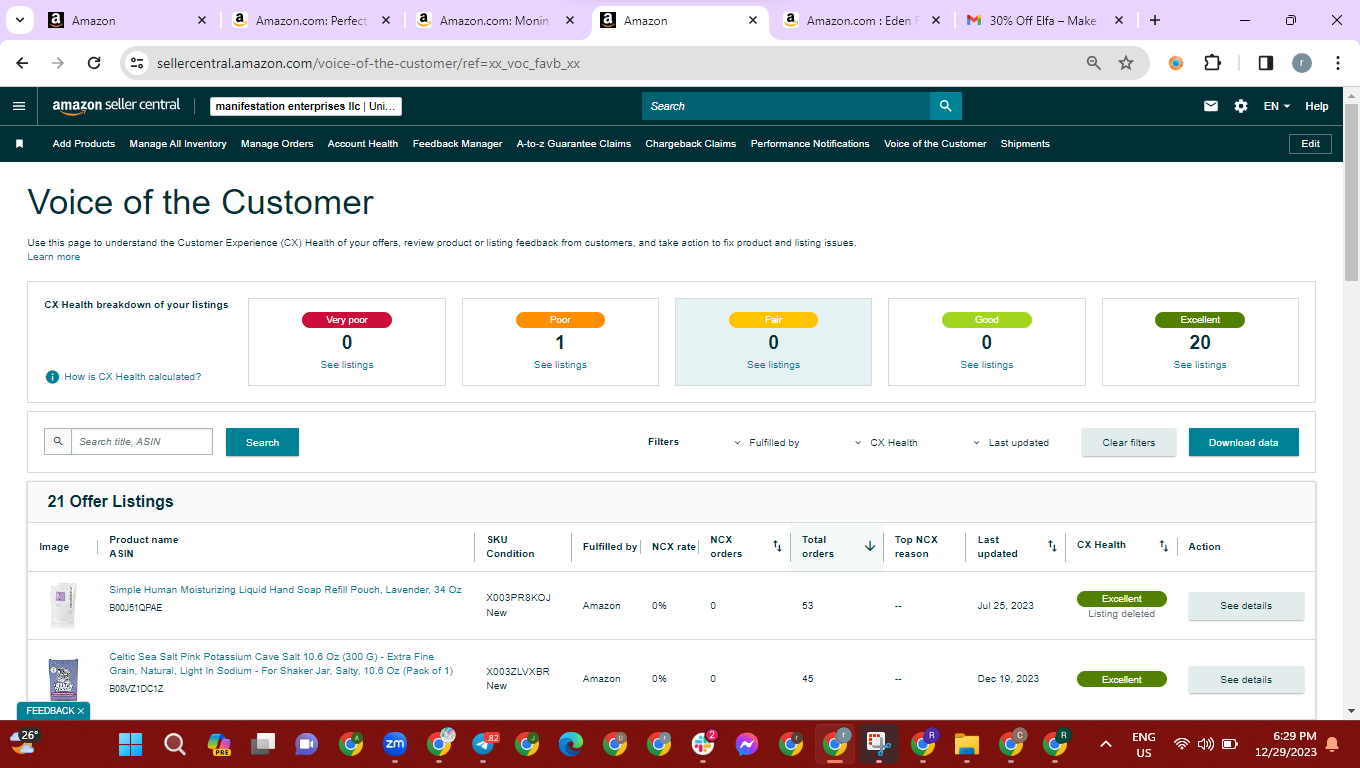Image resolution: width=1360 pixels, height=768 pixels.
Task: Click the Celtic Sea Salt product thumbnail
Action: pyautogui.click(x=63, y=680)
